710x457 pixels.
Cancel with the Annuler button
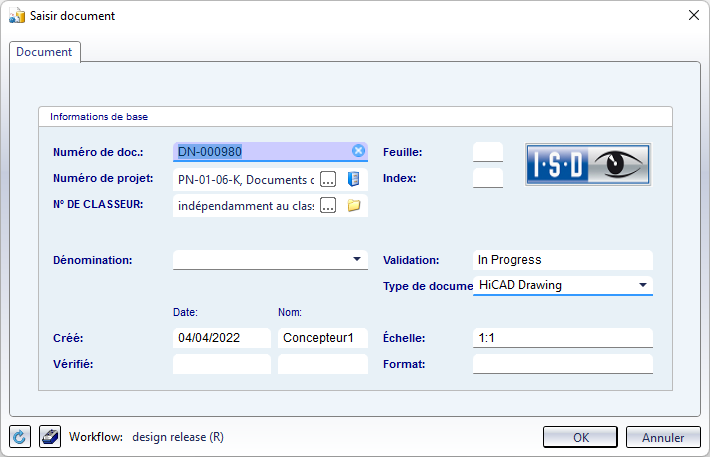663,438
